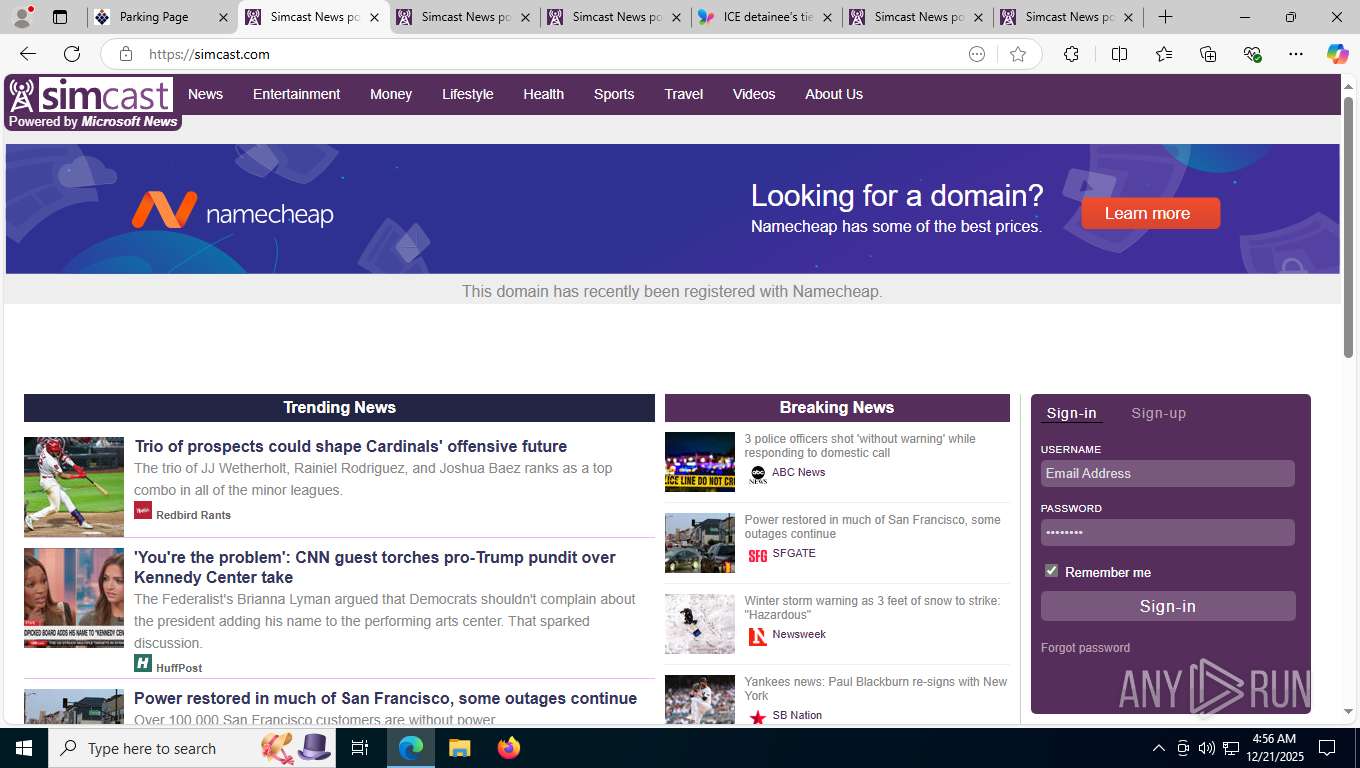The height and width of the screenshot is (768, 1360).
Task: Click the Forgot password link
Action: pos(1085,648)
